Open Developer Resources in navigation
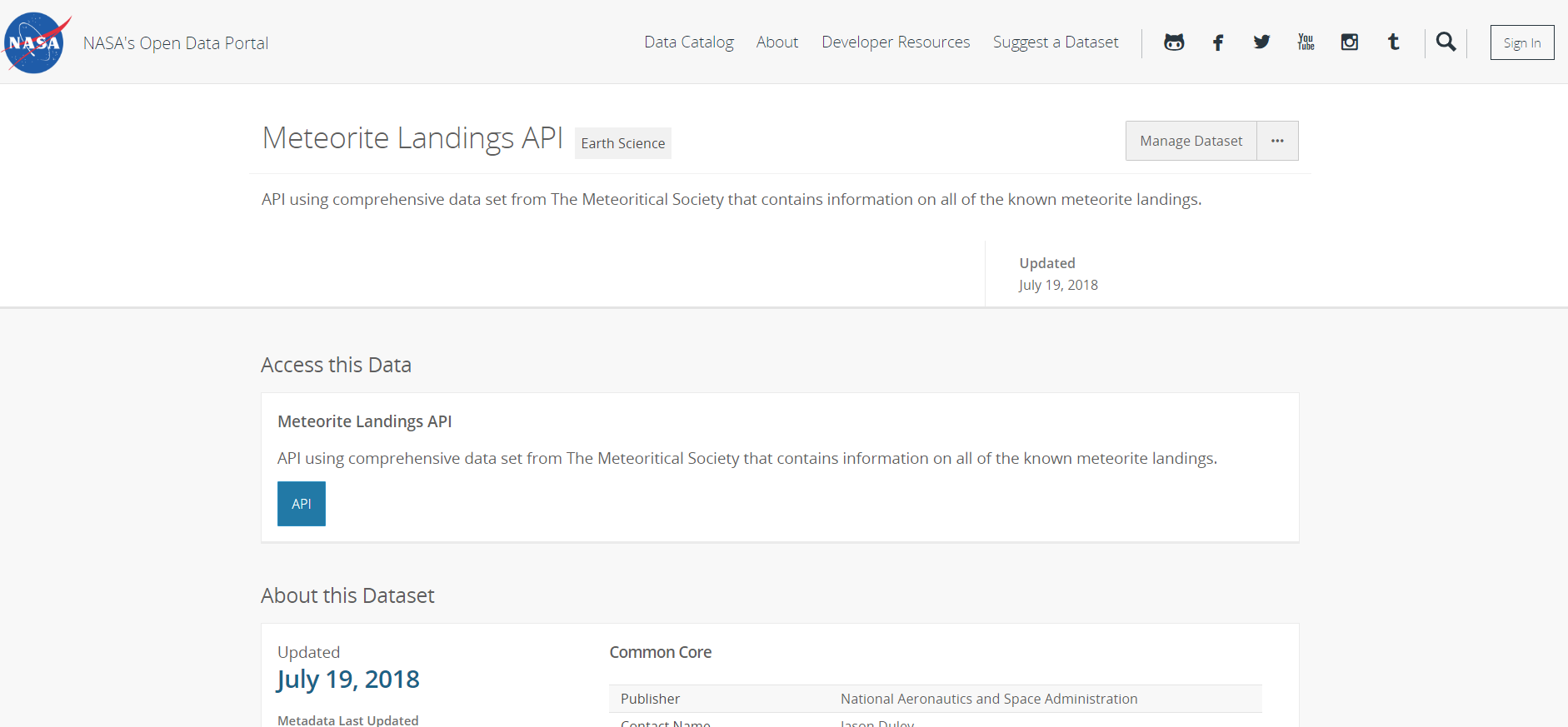Image resolution: width=1568 pixels, height=727 pixels. pyautogui.click(x=896, y=42)
